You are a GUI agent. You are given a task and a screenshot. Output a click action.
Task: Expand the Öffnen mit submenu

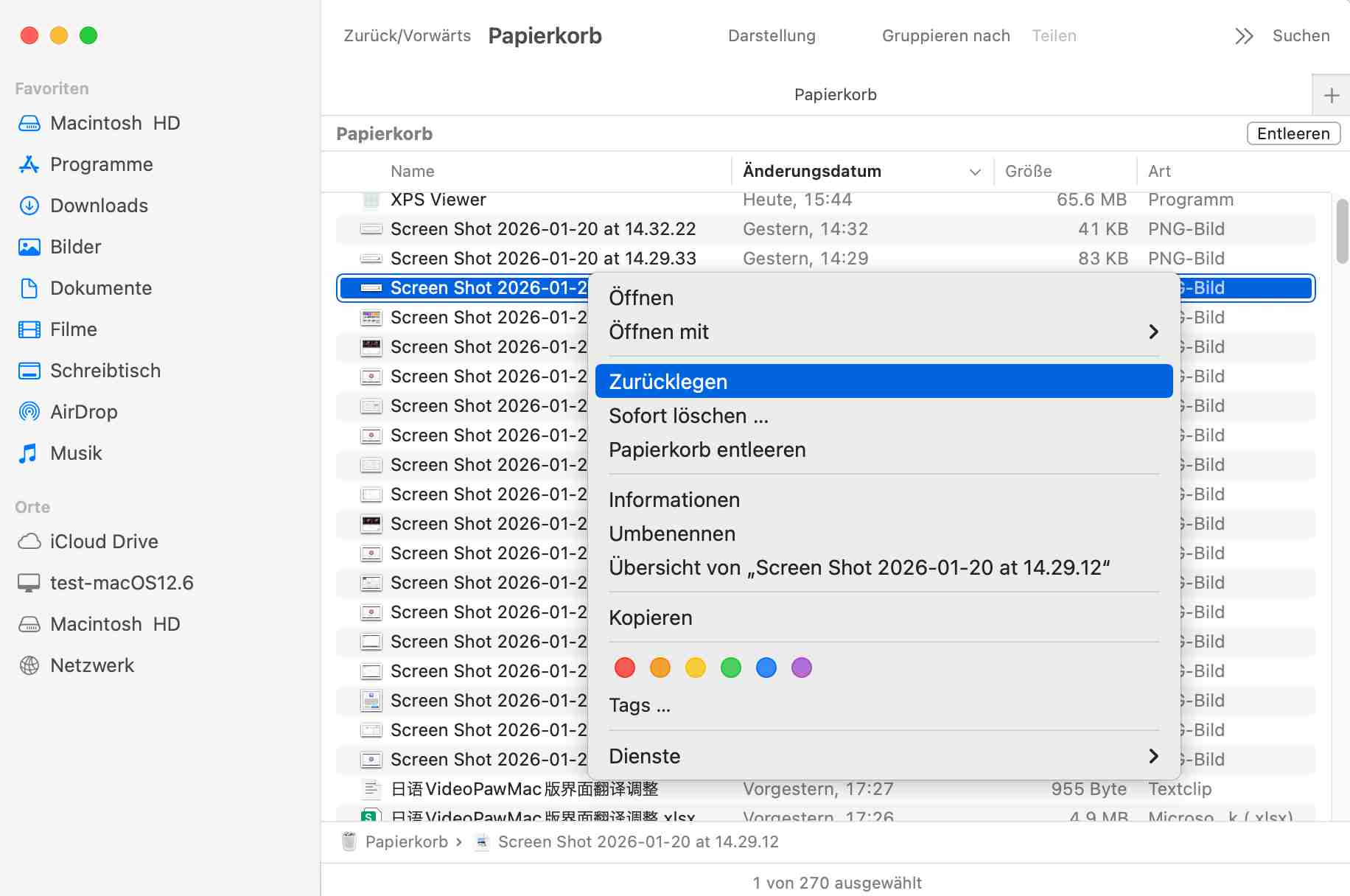(x=1153, y=332)
